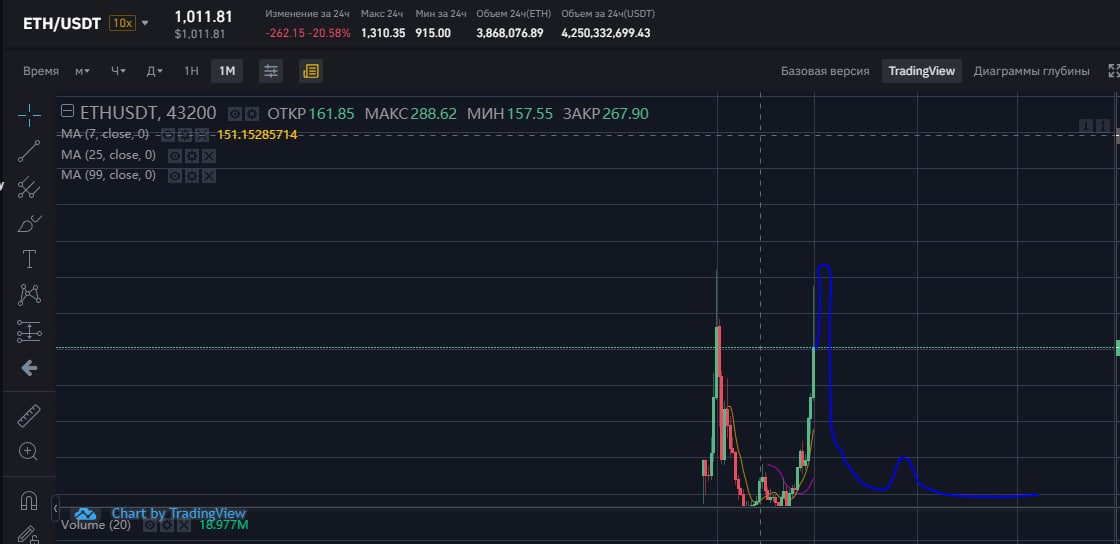Click the 4,250,332,699.43 USDT volume value

tap(606, 33)
